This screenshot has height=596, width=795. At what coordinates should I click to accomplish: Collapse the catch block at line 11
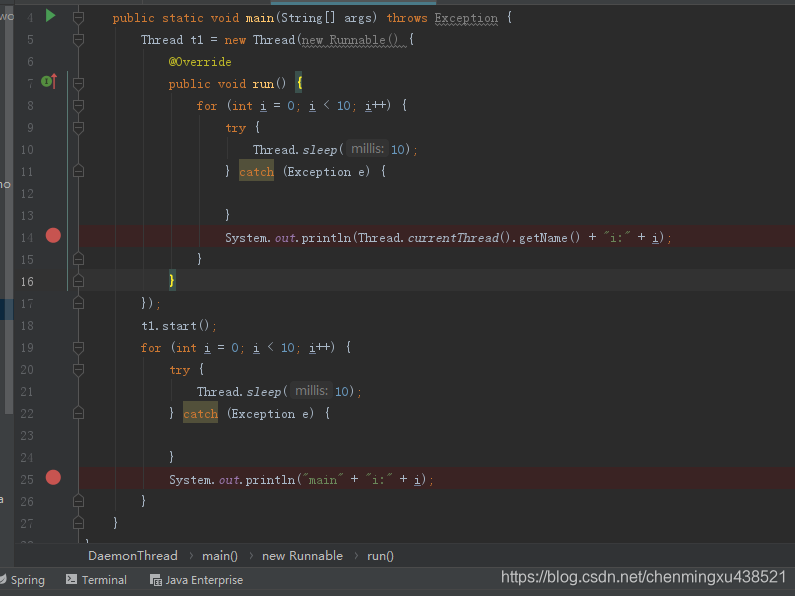click(x=78, y=171)
